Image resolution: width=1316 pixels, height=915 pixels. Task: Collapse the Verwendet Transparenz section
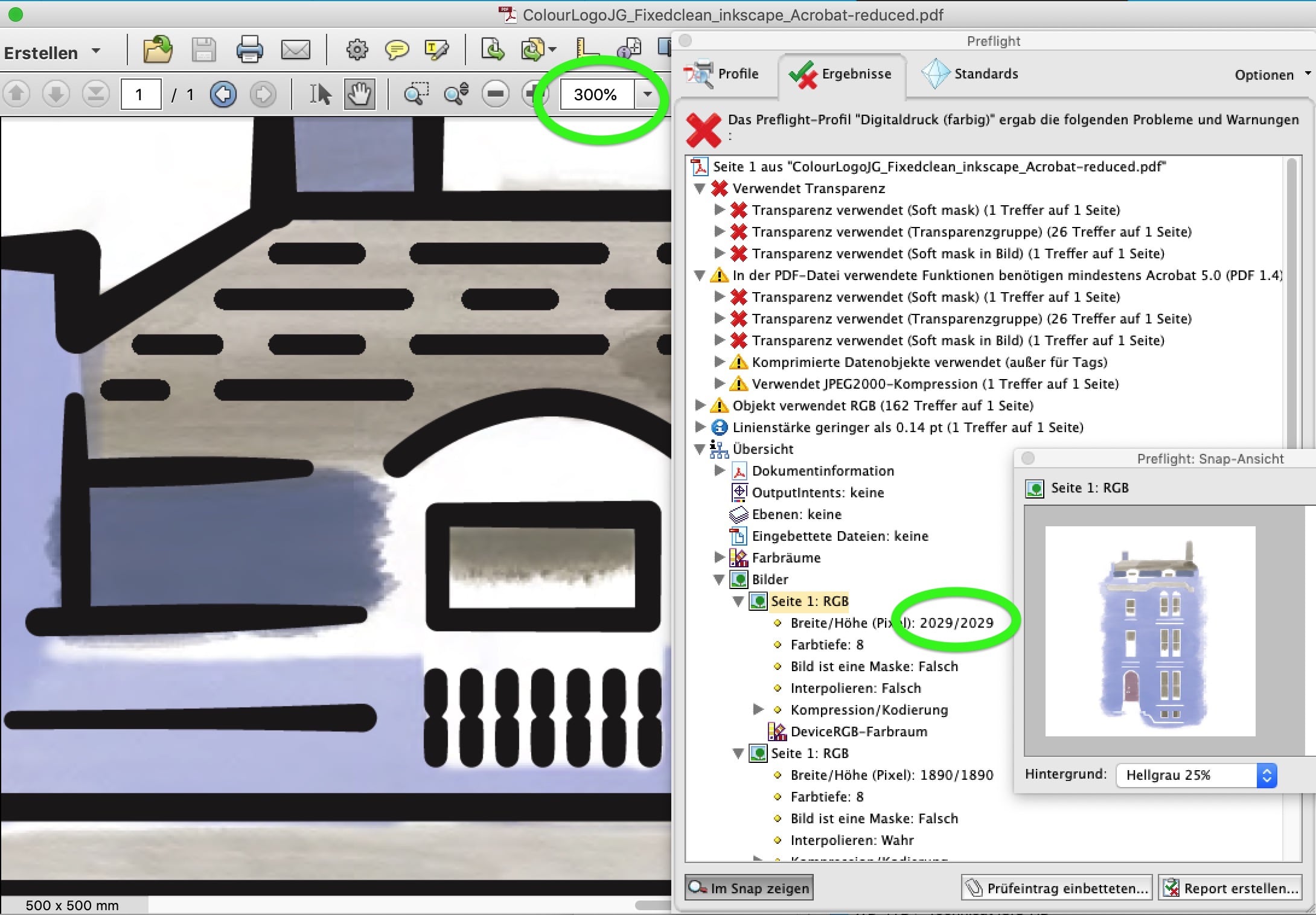[x=700, y=188]
